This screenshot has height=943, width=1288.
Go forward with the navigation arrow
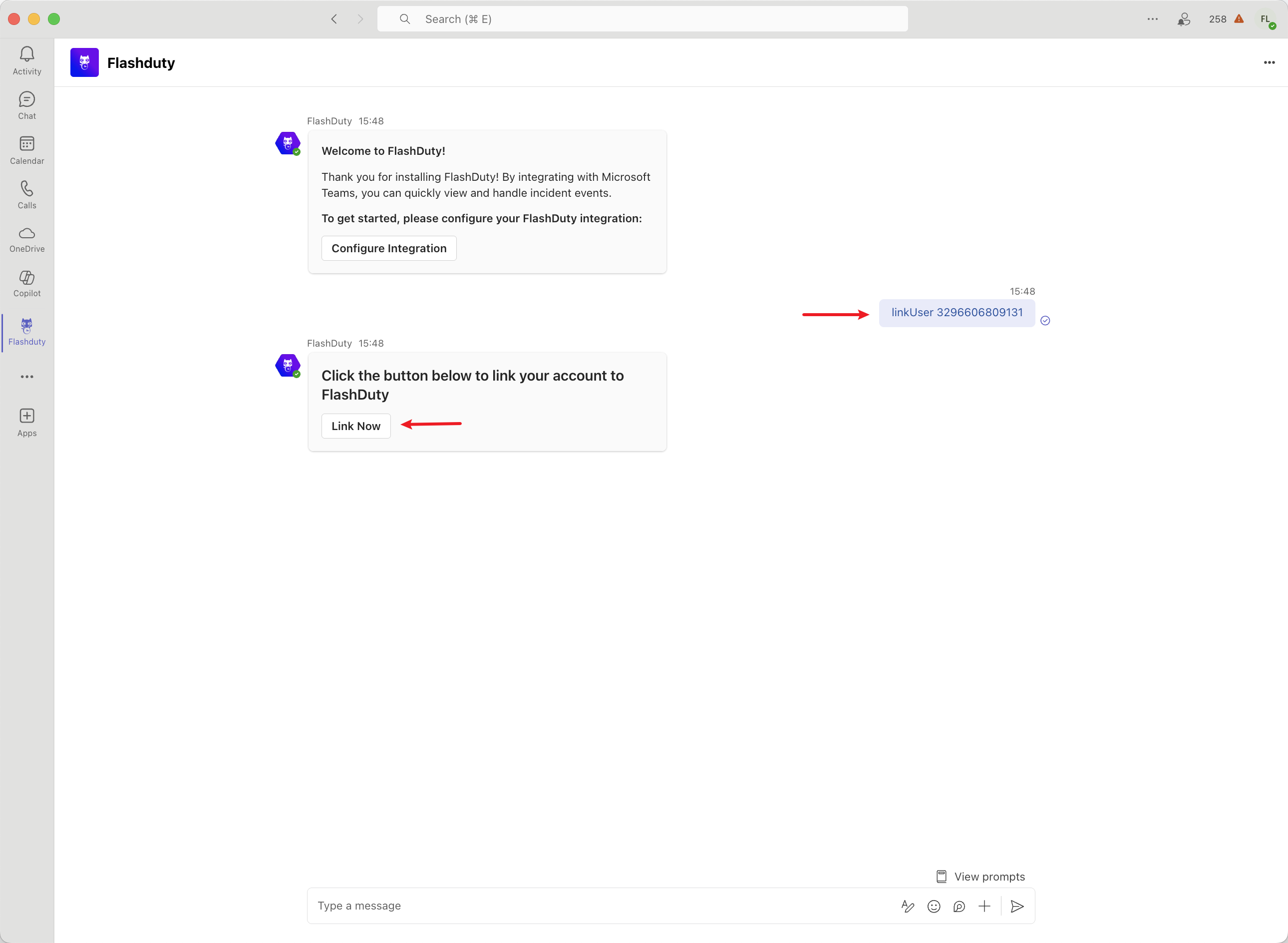click(x=360, y=19)
